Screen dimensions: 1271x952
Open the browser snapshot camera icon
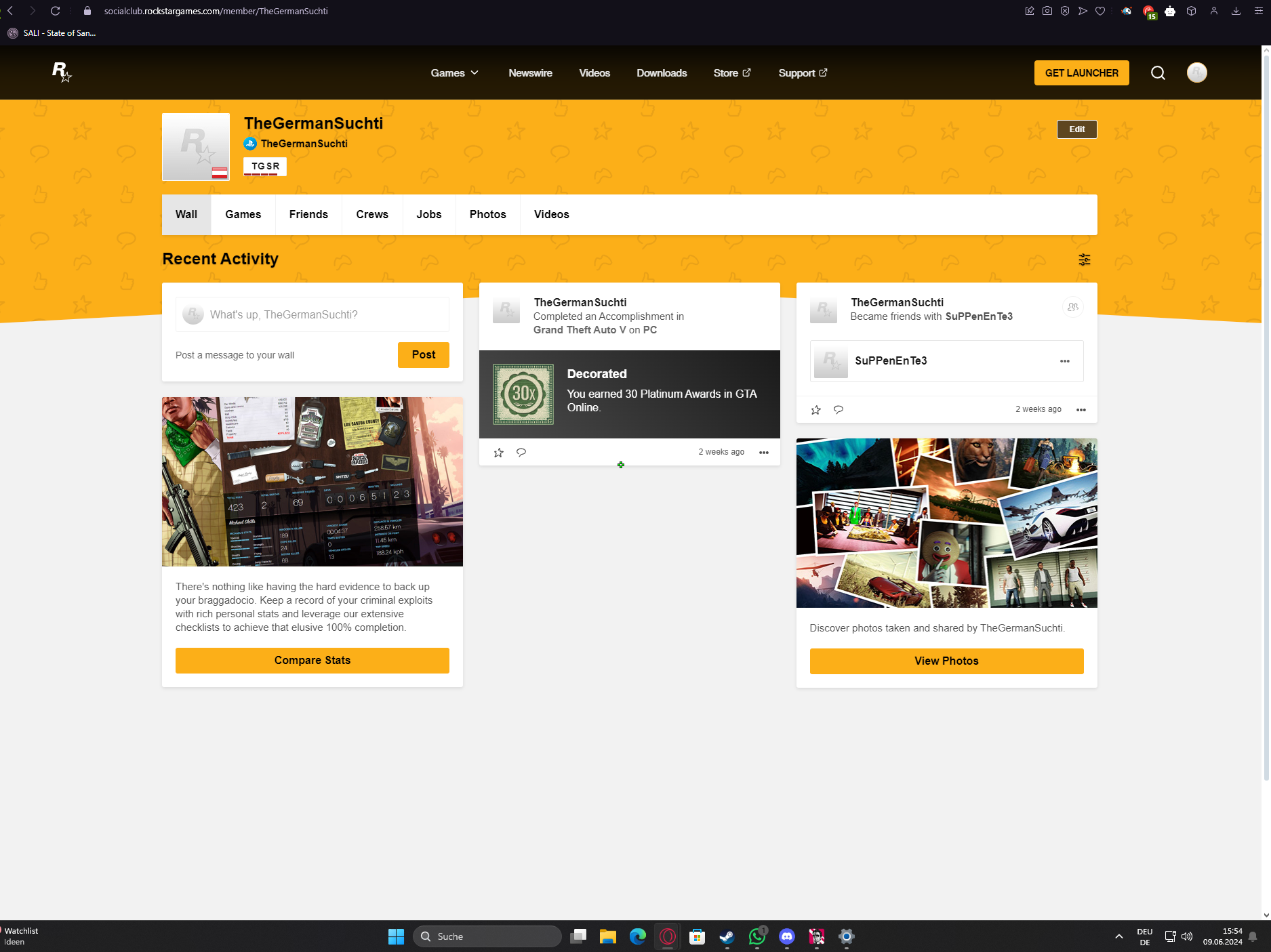(x=1047, y=11)
